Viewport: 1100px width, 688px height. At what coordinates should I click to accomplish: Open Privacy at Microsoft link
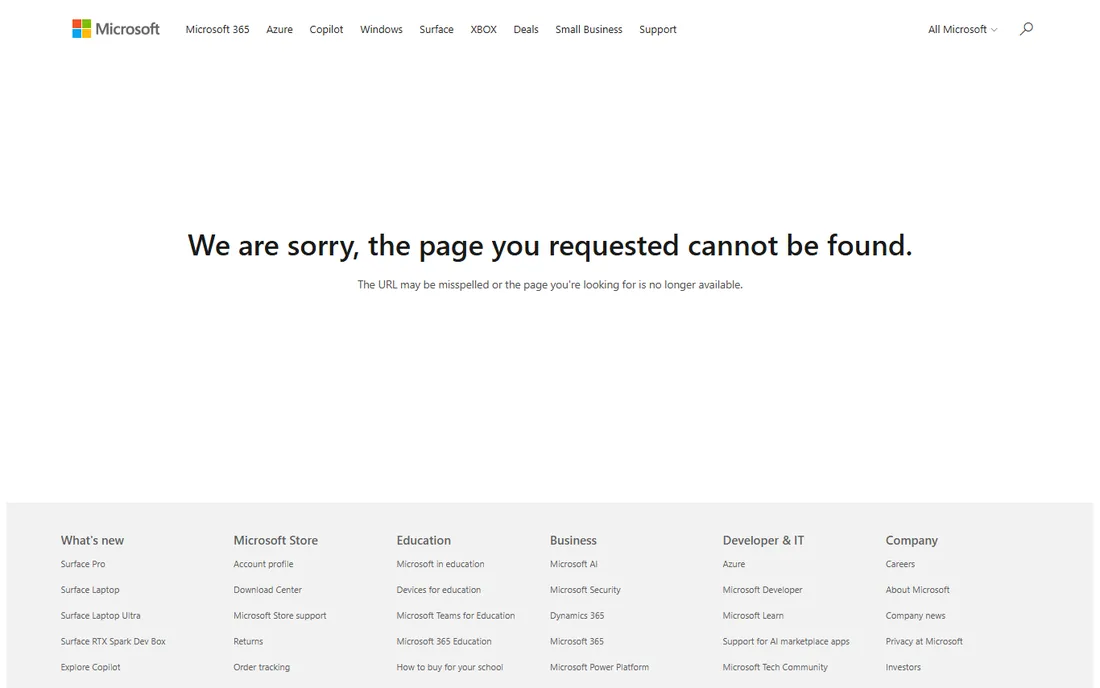(x=924, y=641)
